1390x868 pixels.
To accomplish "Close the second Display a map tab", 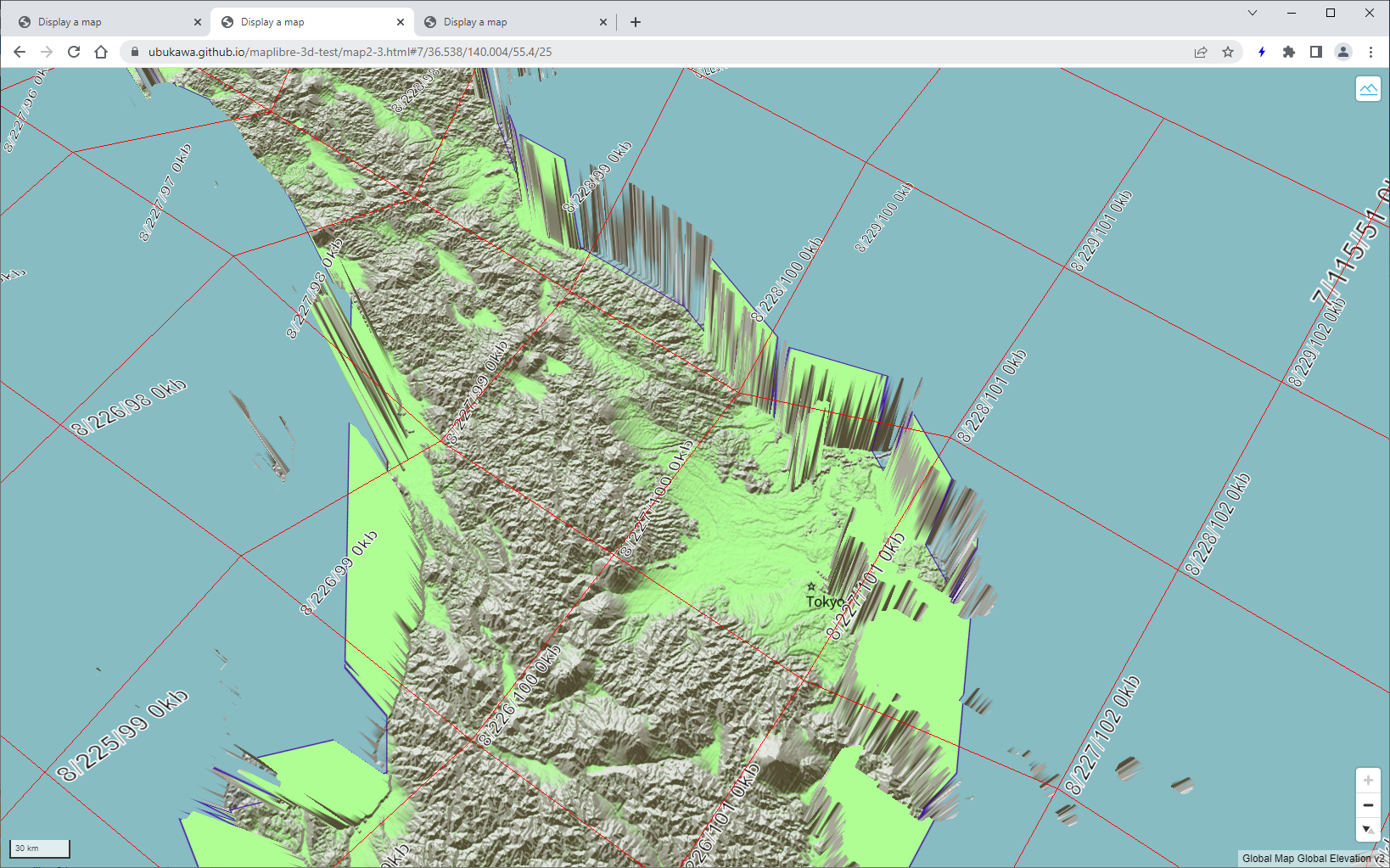I will click(x=401, y=22).
